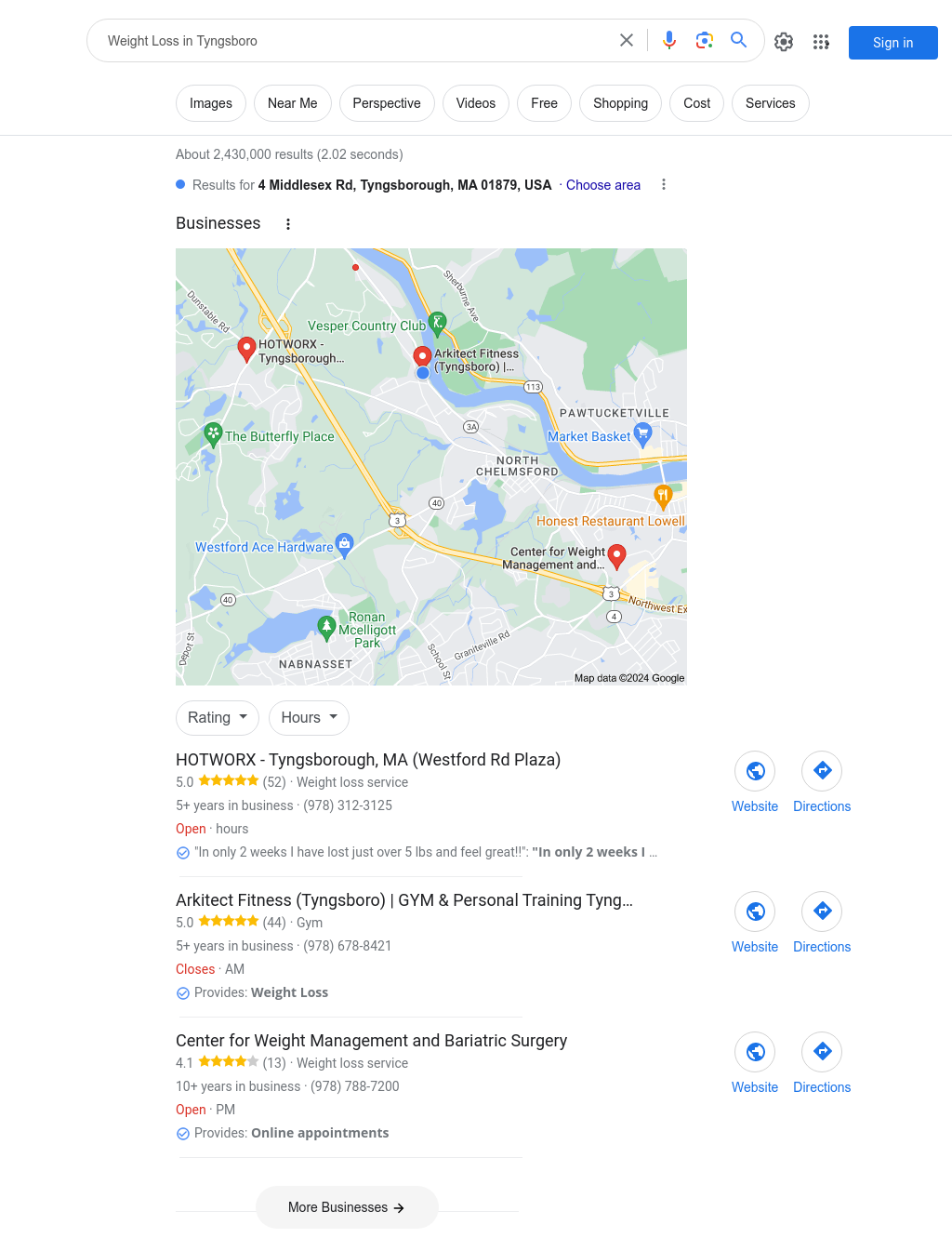
Task: Clear the search query with the X icon
Action: click(627, 40)
